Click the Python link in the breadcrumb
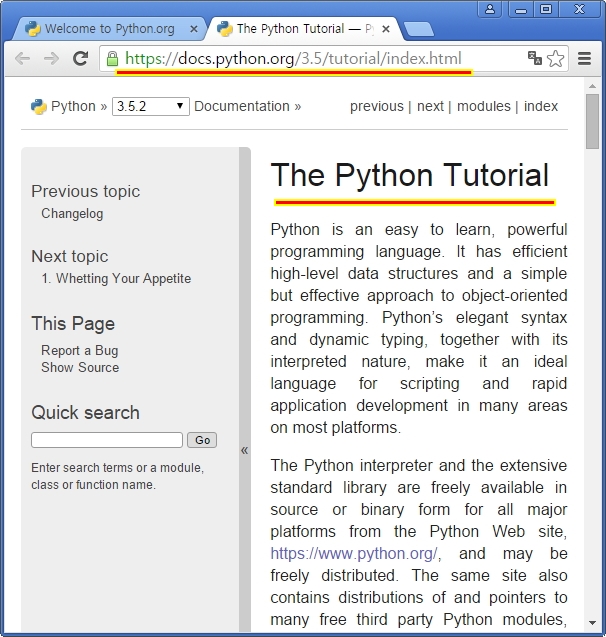Viewport: 606px width, 637px height. click(x=73, y=106)
